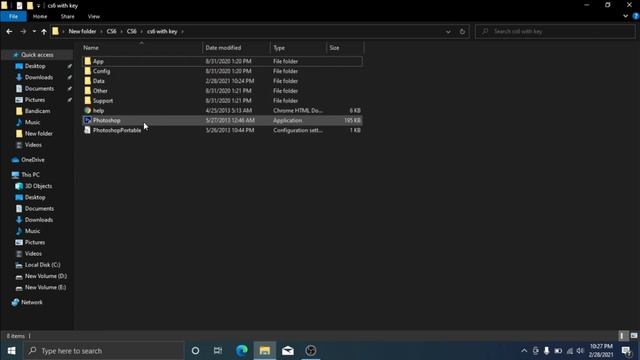Open Videos under Quick access
640x360 pixels.
(33, 145)
